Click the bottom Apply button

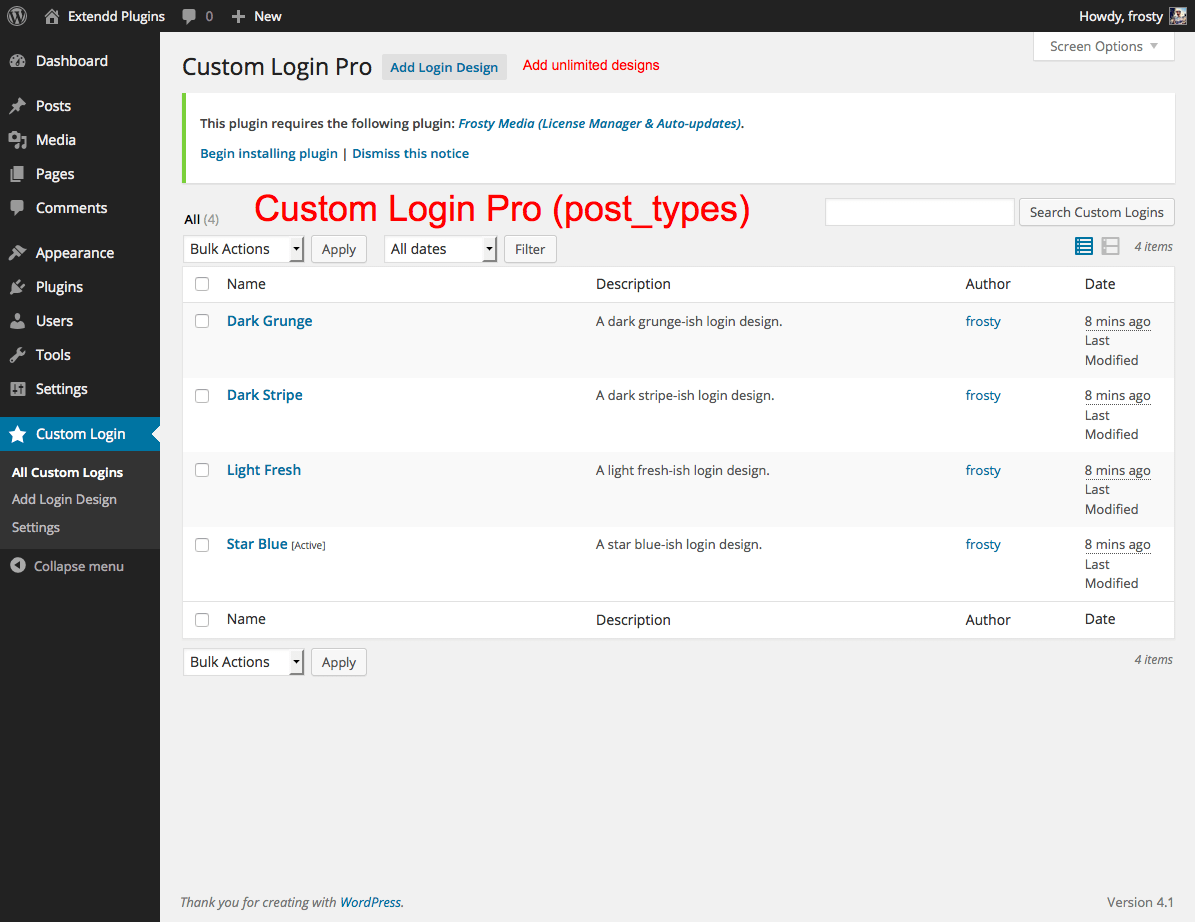click(x=339, y=662)
